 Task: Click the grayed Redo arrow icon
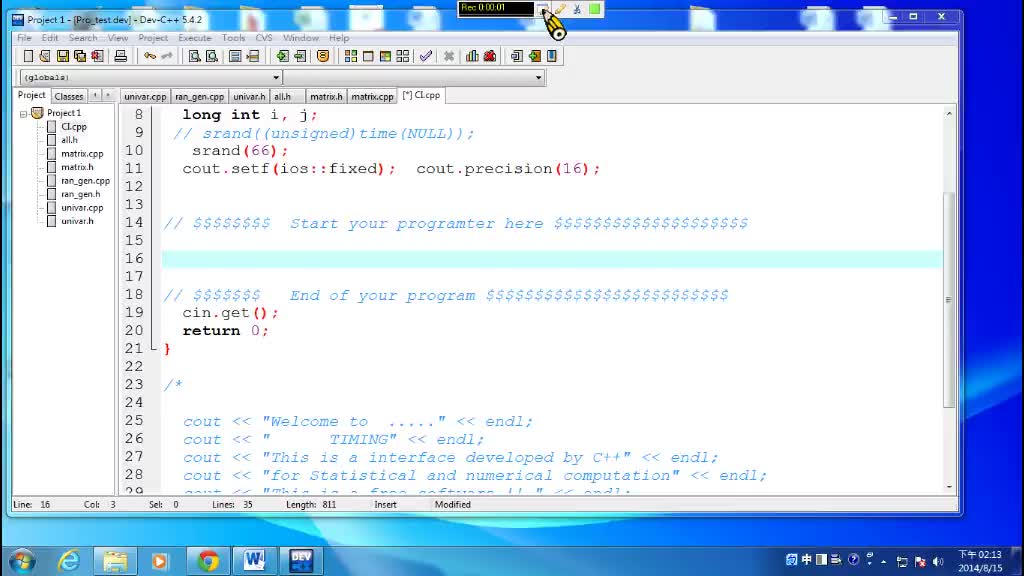click(167, 56)
